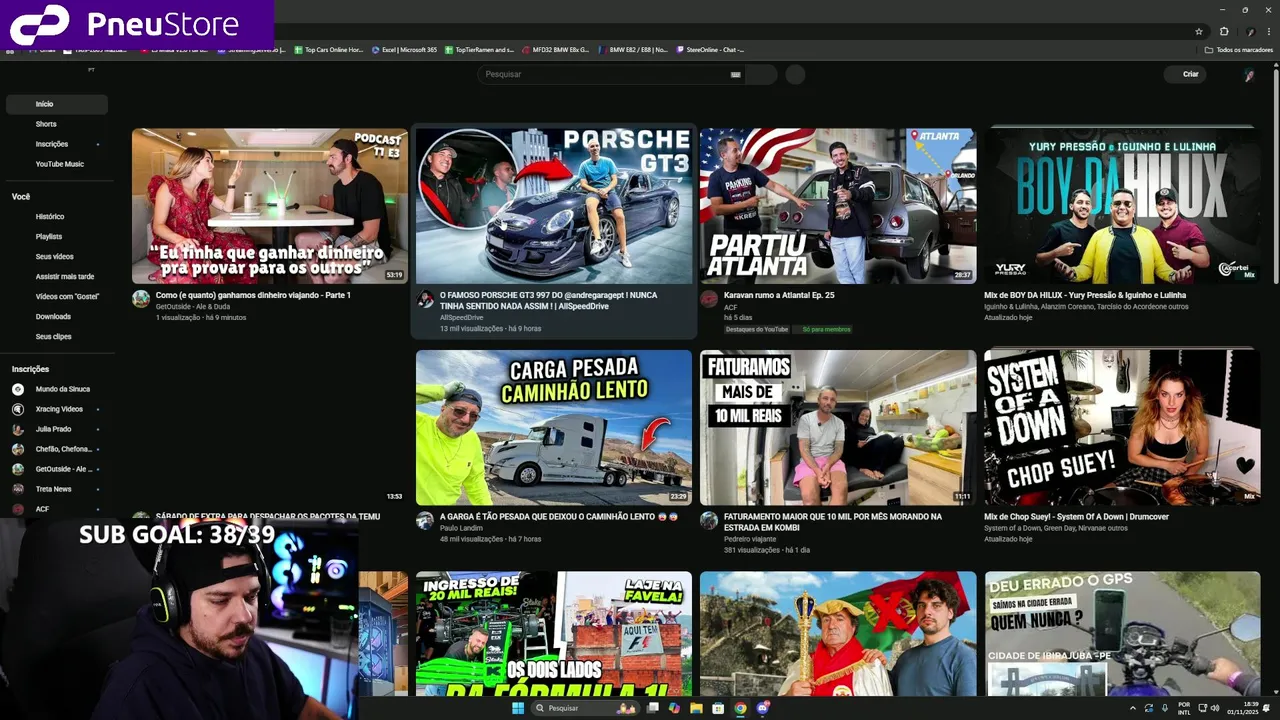This screenshot has height=720, width=1280.
Task: Play Porsche GT3 997 video thumbnail
Action: (x=554, y=206)
